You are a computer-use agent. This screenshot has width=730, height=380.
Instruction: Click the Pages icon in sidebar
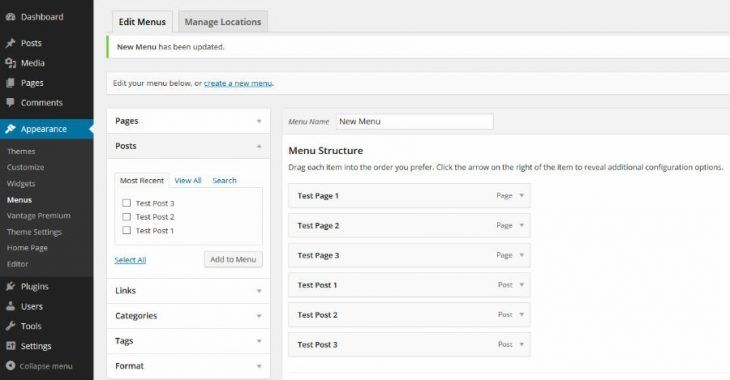(x=10, y=83)
